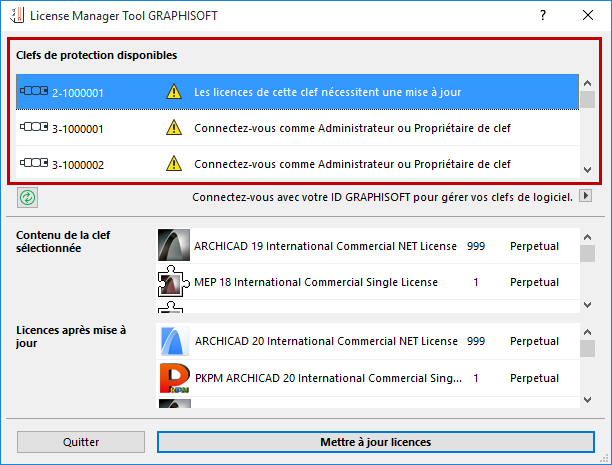
Task: Click the 3-1000001 row's 'Connectez-vous comme Administrateur' message
Action: tap(352, 128)
